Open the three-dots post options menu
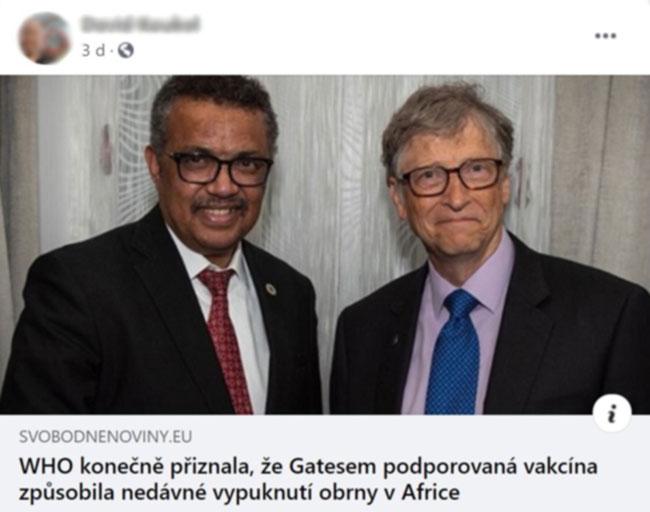The height and width of the screenshot is (512, 650). point(606,36)
